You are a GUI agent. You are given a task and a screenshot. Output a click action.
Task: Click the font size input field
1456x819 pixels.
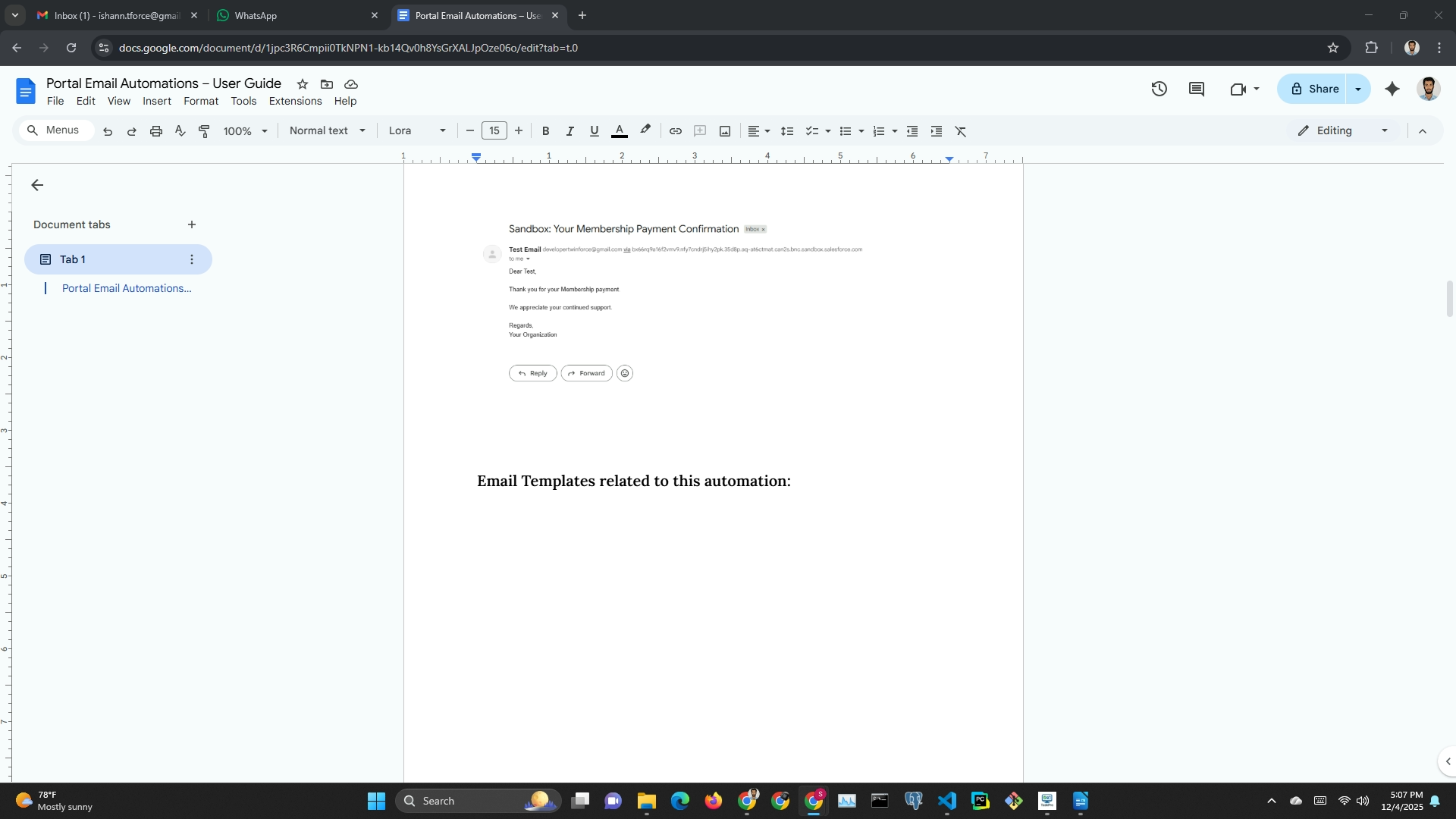tap(494, 130)
